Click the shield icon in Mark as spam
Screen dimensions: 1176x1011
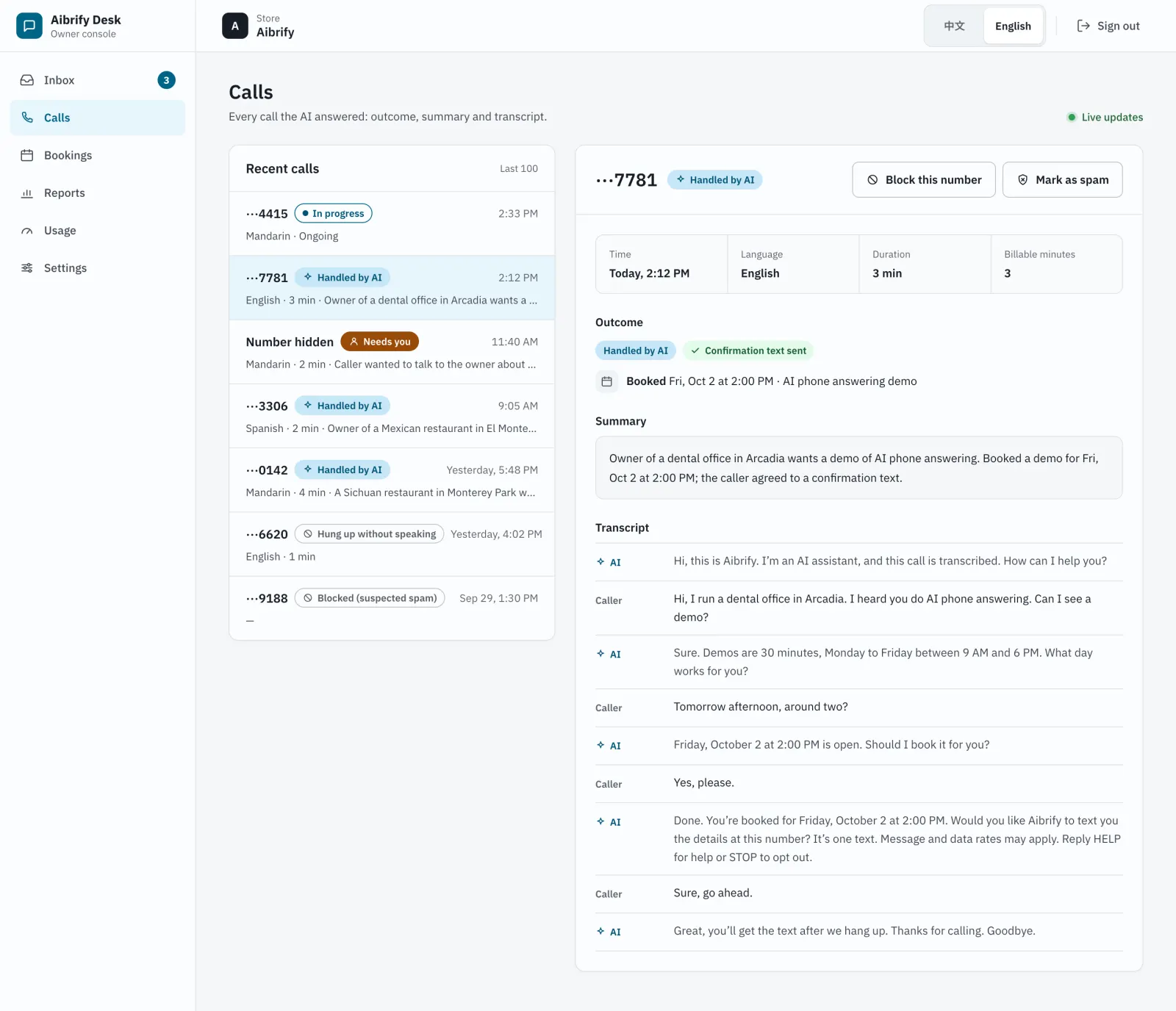tap(1022, 180)
